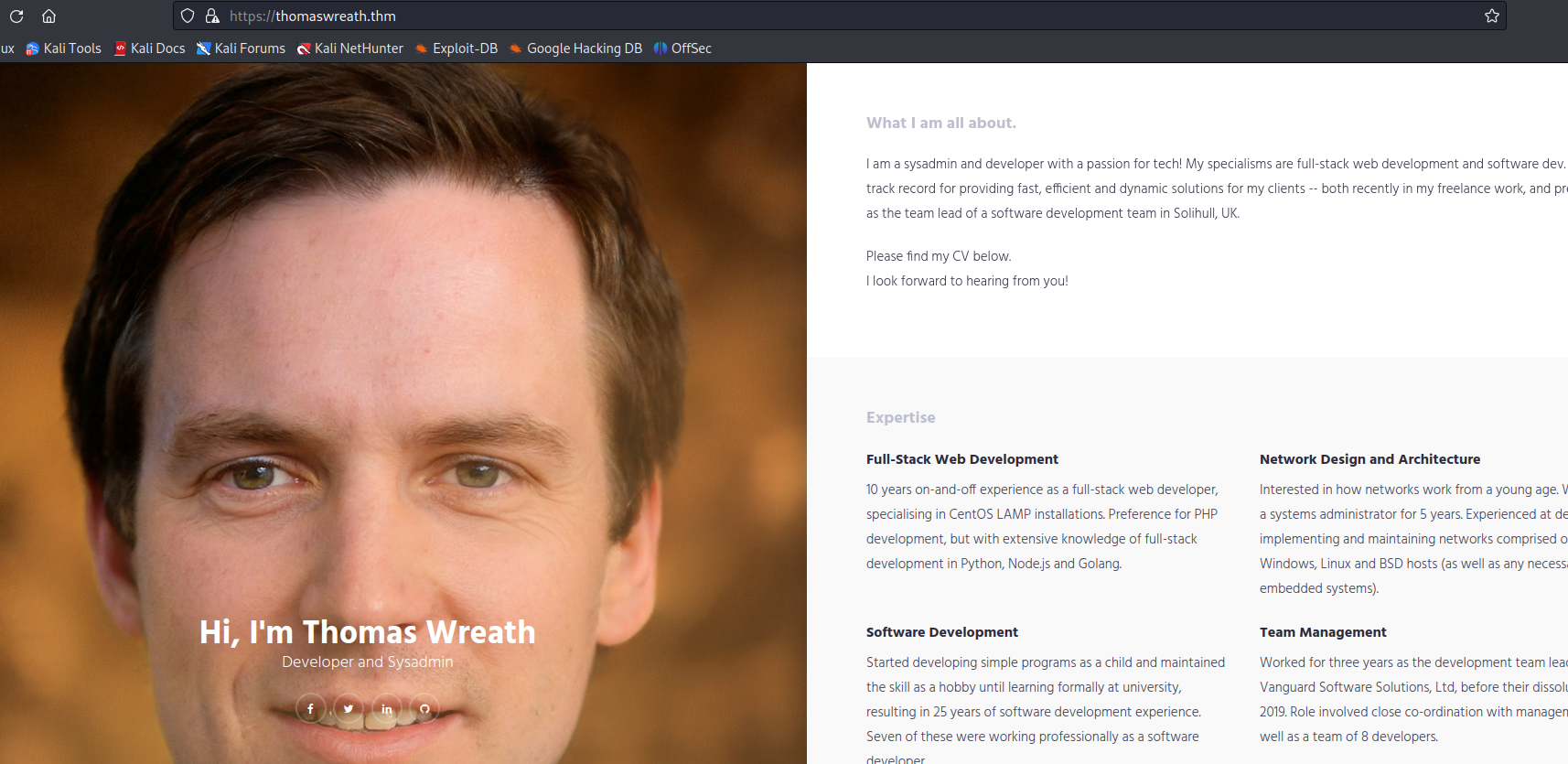Screen dimensions: 1568x764
Task: Open the Twitter social icon
Action: point(349,709)
